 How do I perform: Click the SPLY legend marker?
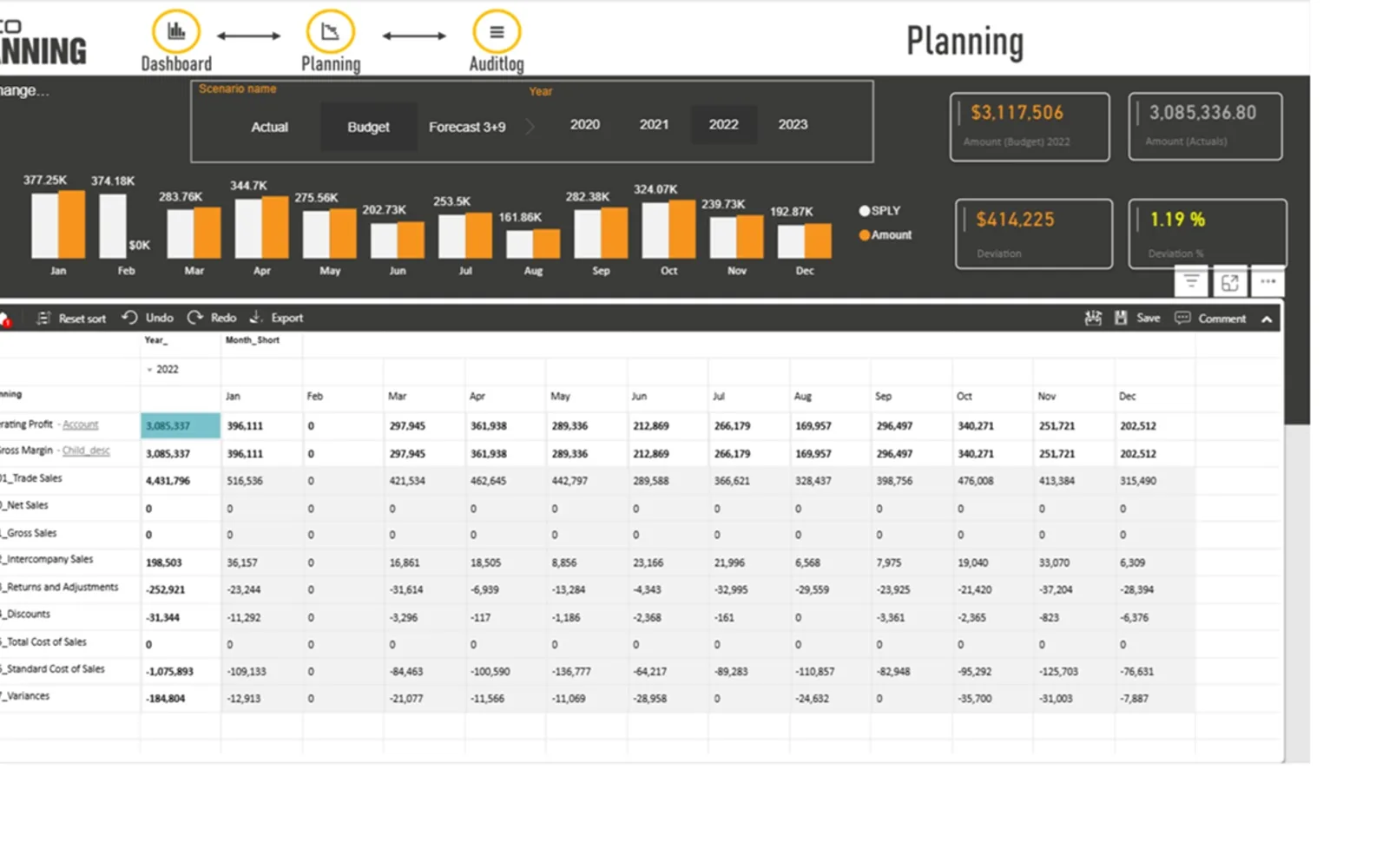pos(864,211)
